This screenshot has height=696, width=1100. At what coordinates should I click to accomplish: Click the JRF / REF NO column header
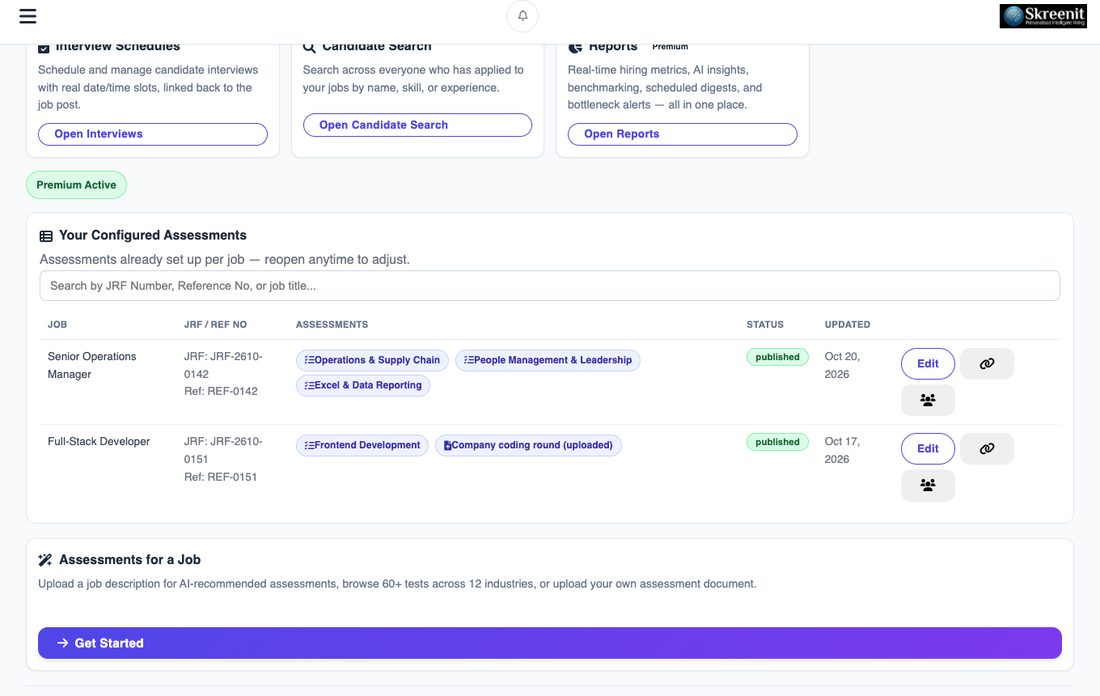tap(215, 324)
